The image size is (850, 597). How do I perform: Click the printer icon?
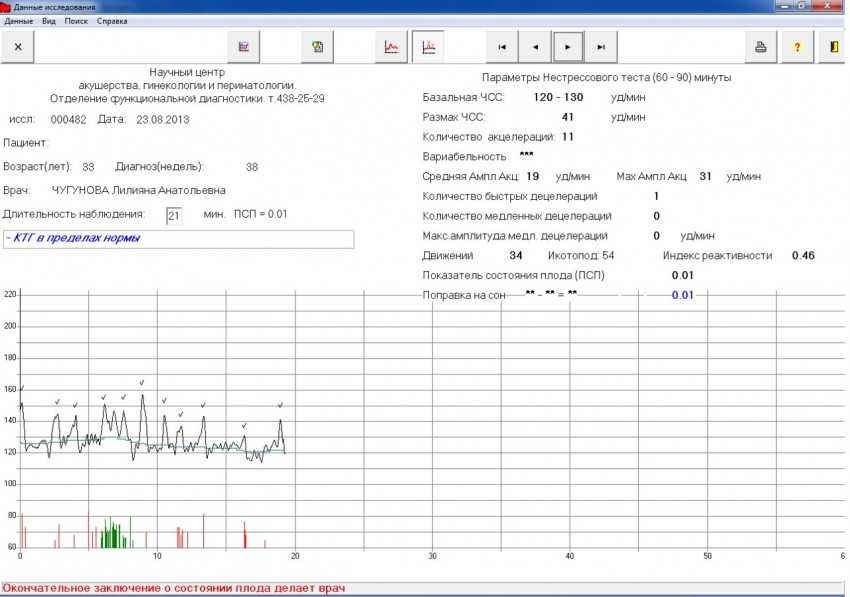click(760, 47)
